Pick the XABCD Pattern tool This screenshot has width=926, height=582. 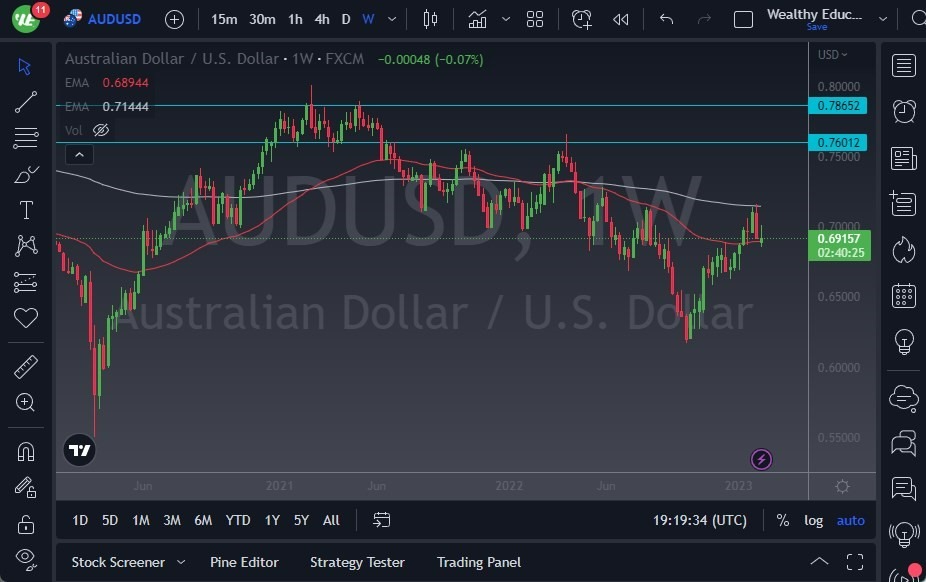tap(25, 246)
